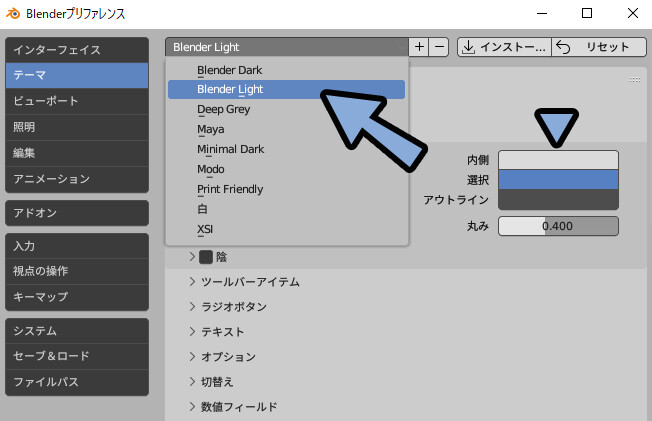Minimize the Blender preferences window
Screen dimensions: 652x421
click(x=542, y=13)
